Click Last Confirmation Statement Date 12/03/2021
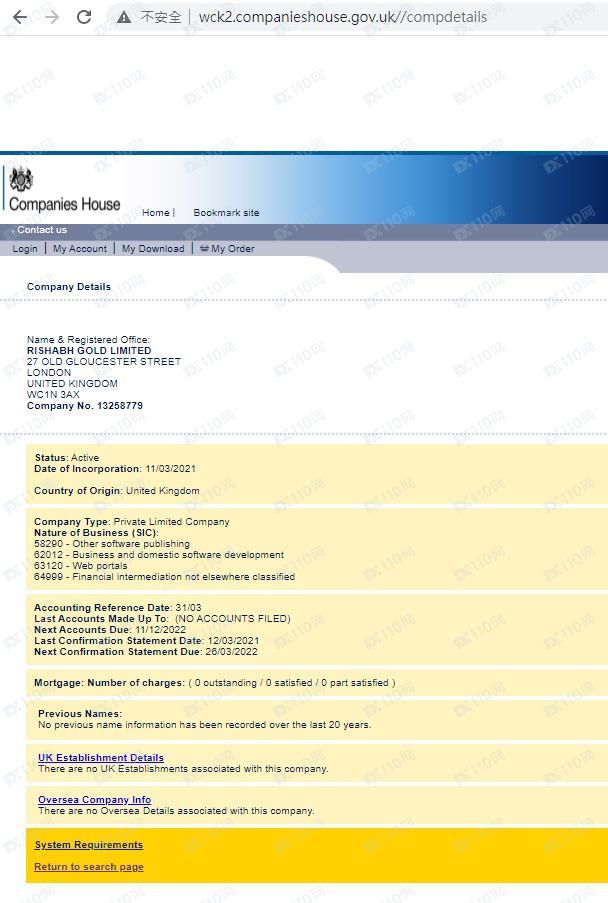Viewport: 608px width, 903px height. (x=147, y=640)
